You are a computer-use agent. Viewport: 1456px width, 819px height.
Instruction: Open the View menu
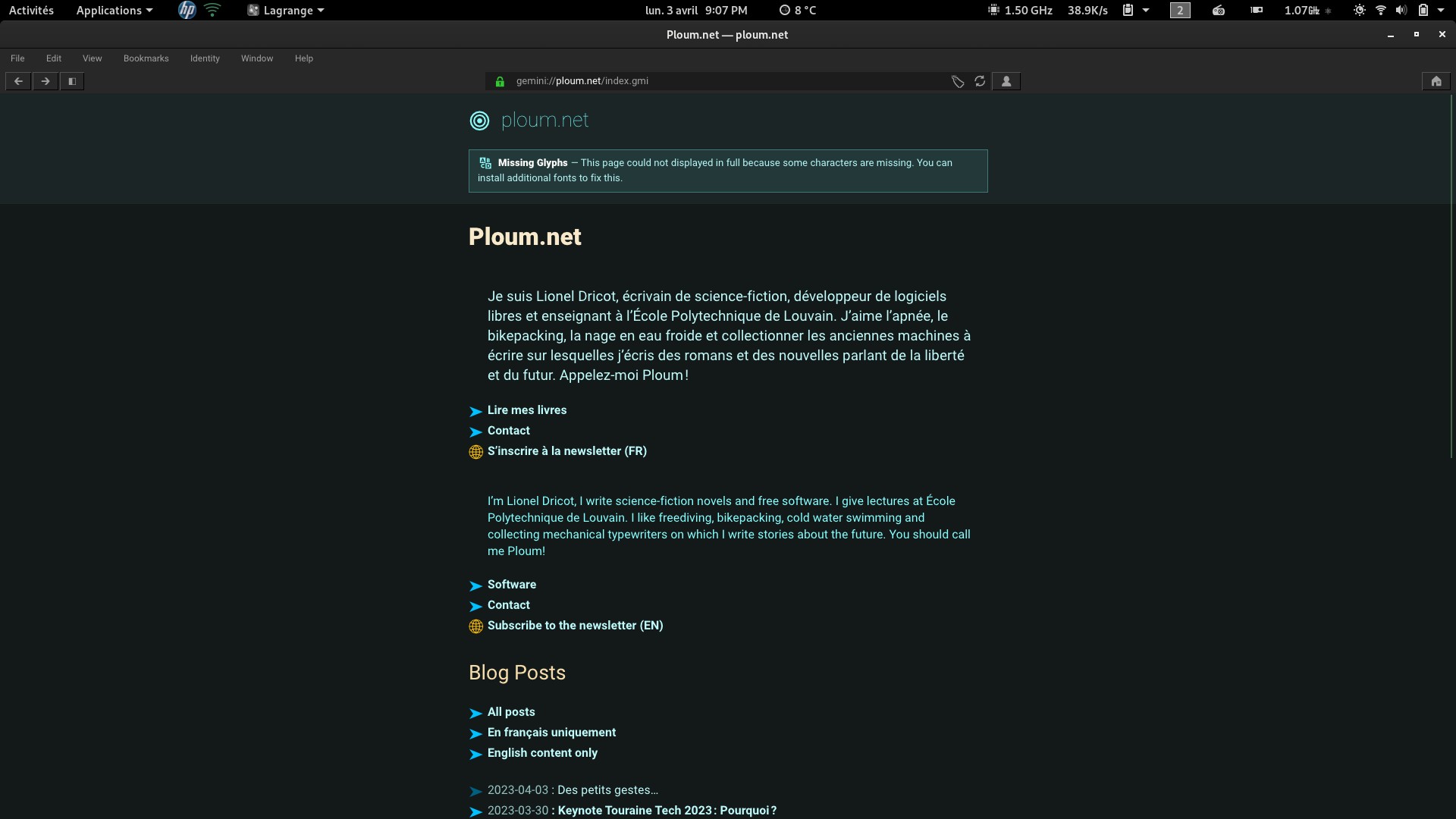tap(93, 58)
